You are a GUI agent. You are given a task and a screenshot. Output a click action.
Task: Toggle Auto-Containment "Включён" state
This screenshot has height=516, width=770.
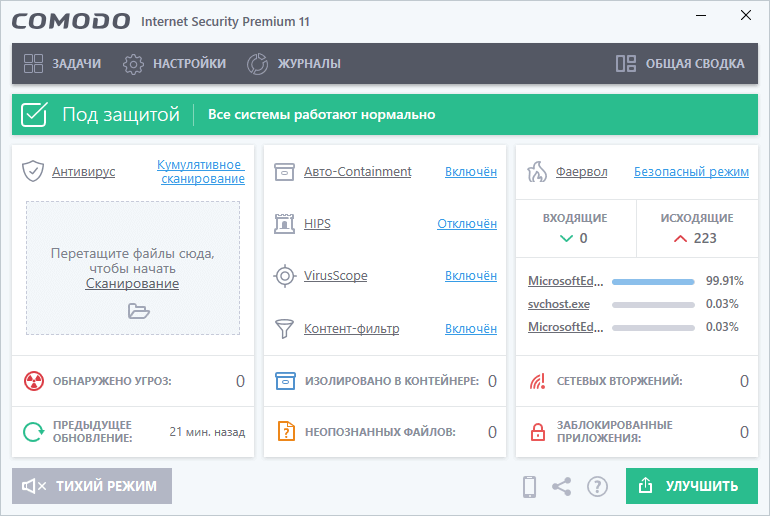coord(470,171)
